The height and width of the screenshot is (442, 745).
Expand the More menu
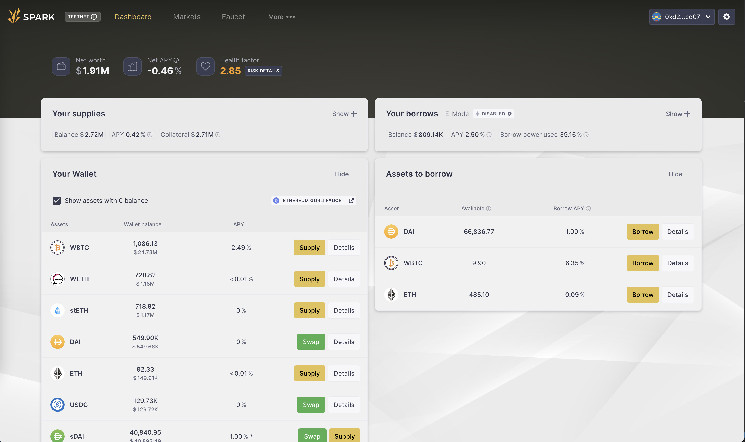point(282,17)
